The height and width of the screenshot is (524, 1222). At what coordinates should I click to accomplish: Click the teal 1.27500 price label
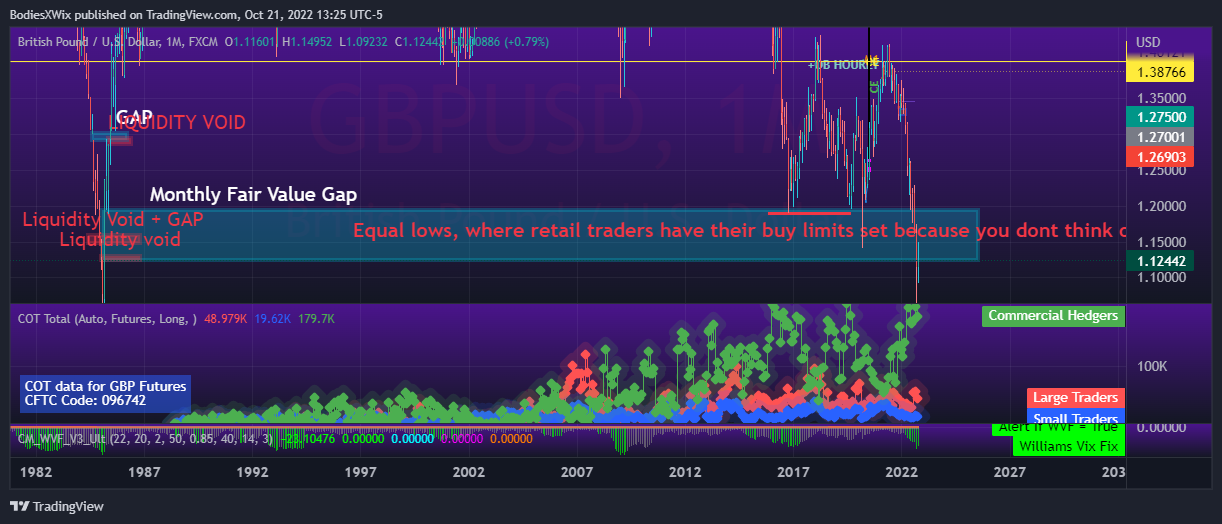coord(1161,117)
